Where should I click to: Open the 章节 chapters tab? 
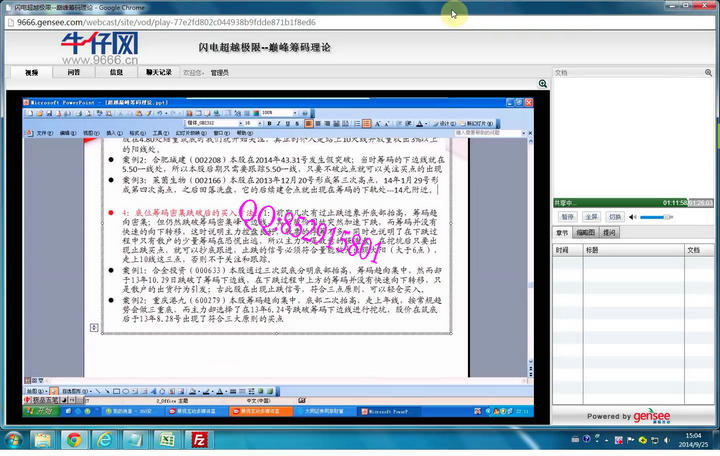(562, 233)
